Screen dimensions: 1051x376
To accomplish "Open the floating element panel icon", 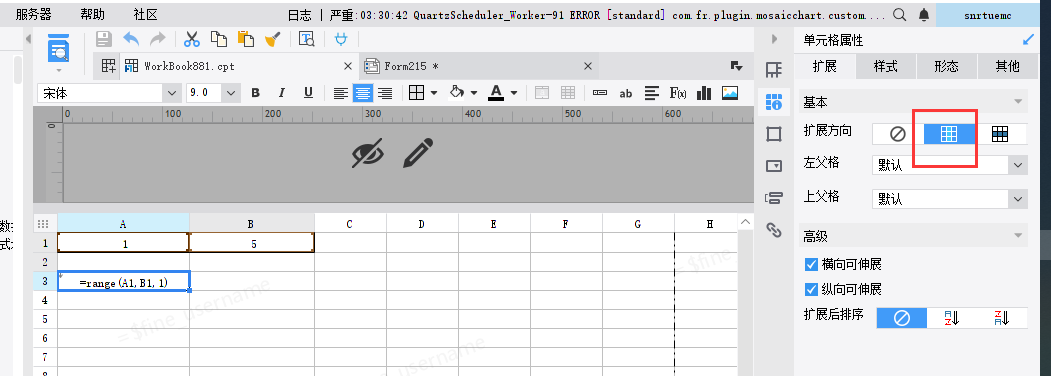I will [x=774, y=134].
